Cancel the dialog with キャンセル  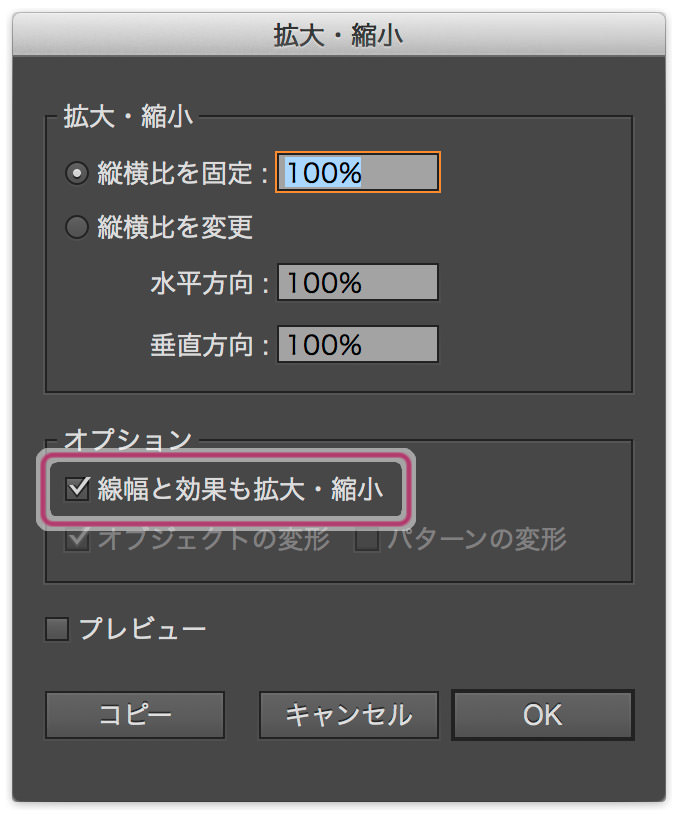348,715
